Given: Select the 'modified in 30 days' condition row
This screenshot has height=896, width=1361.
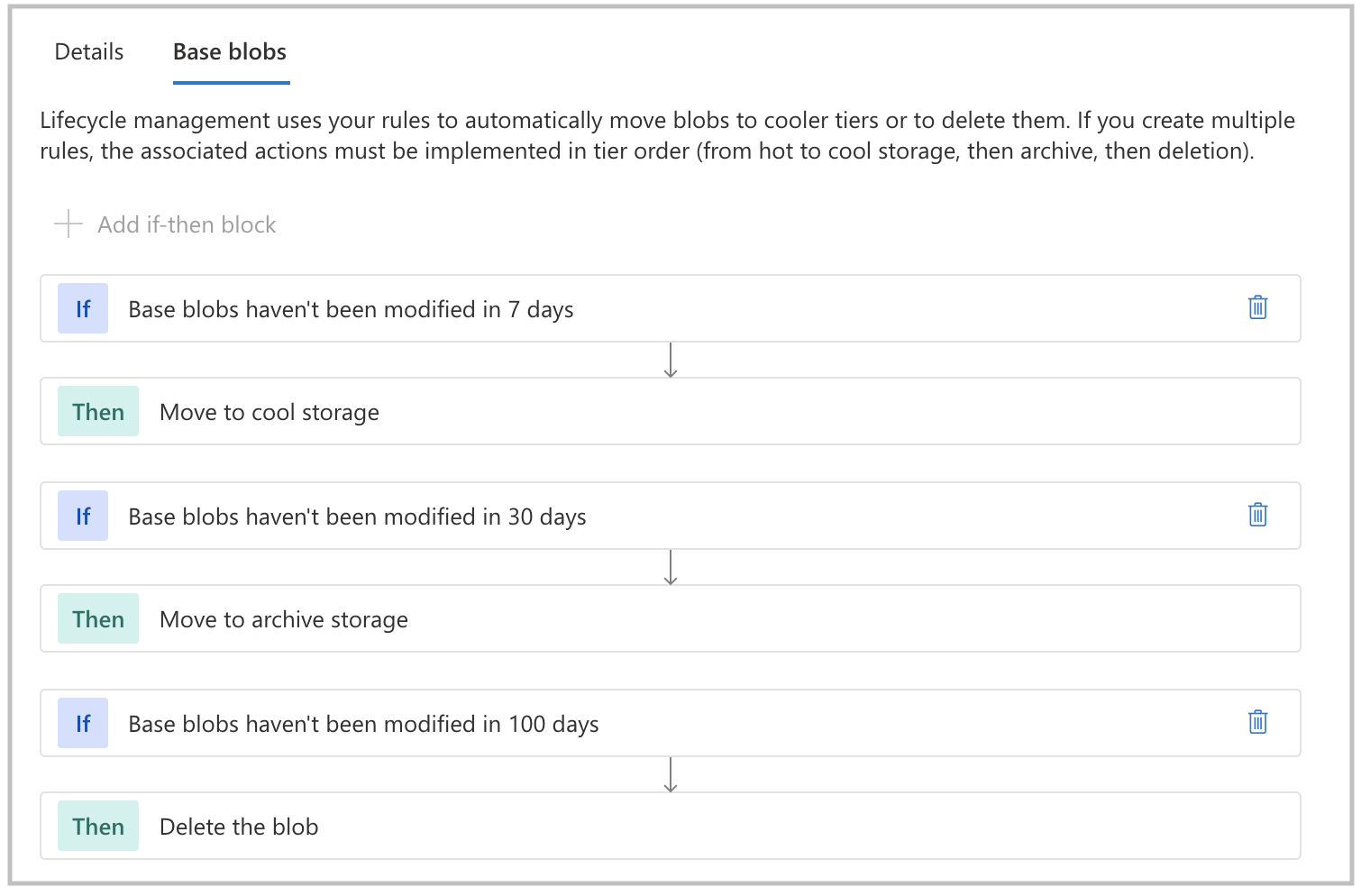Looking at the screenshot, I should 357,517.
